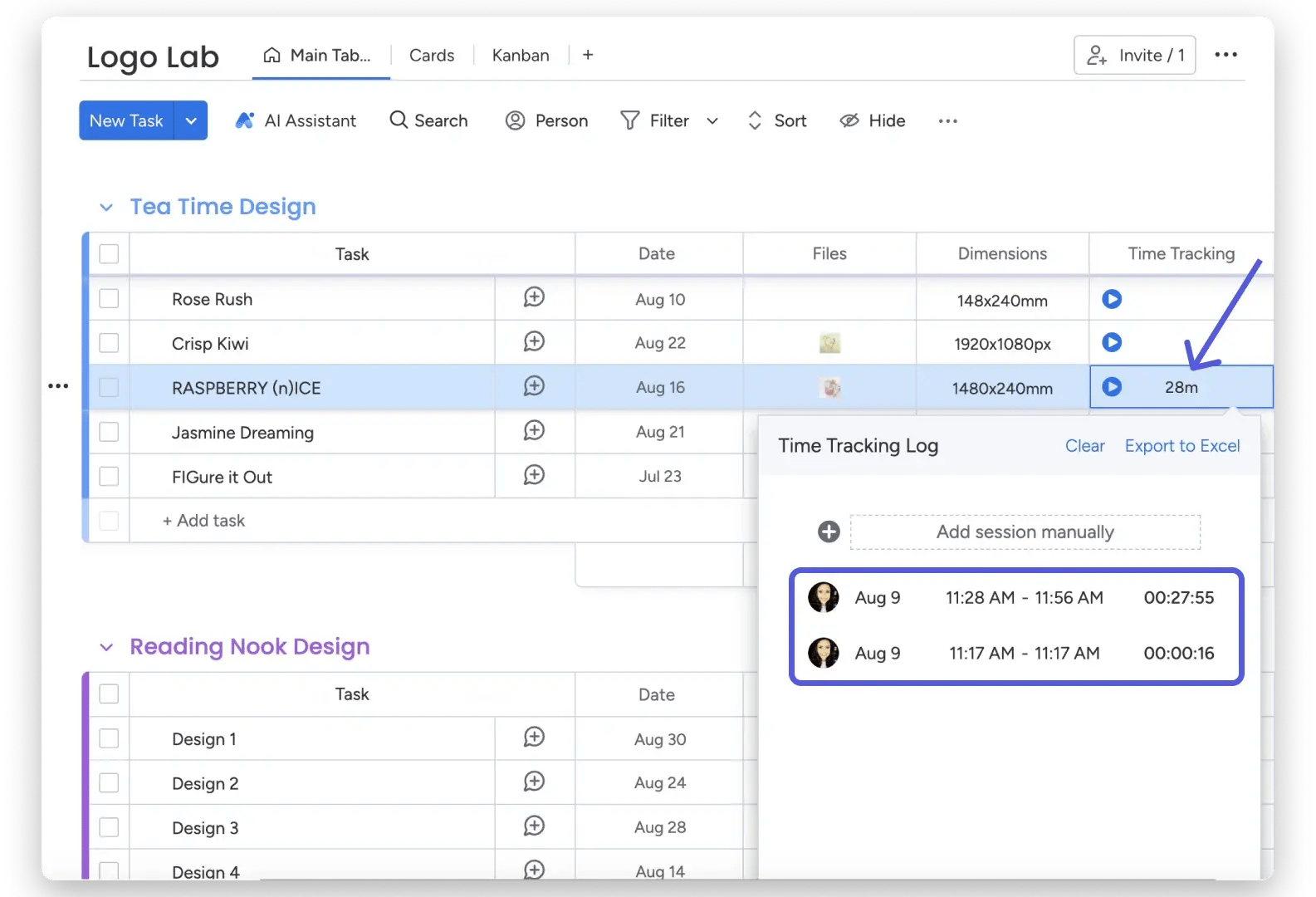
Task: Click the Logo Lab board title
Action: (153, 57)
